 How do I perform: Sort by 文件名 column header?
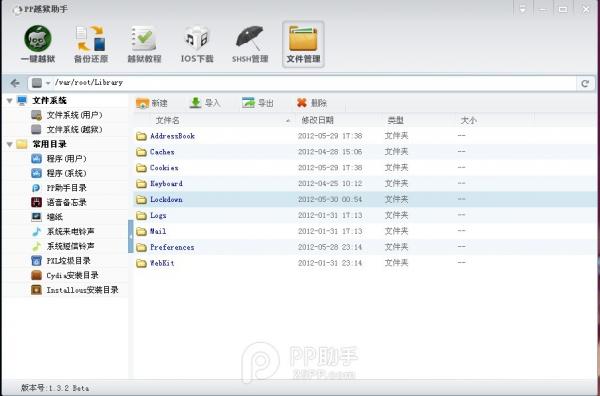pyautogui.click(x=168, y=121)
